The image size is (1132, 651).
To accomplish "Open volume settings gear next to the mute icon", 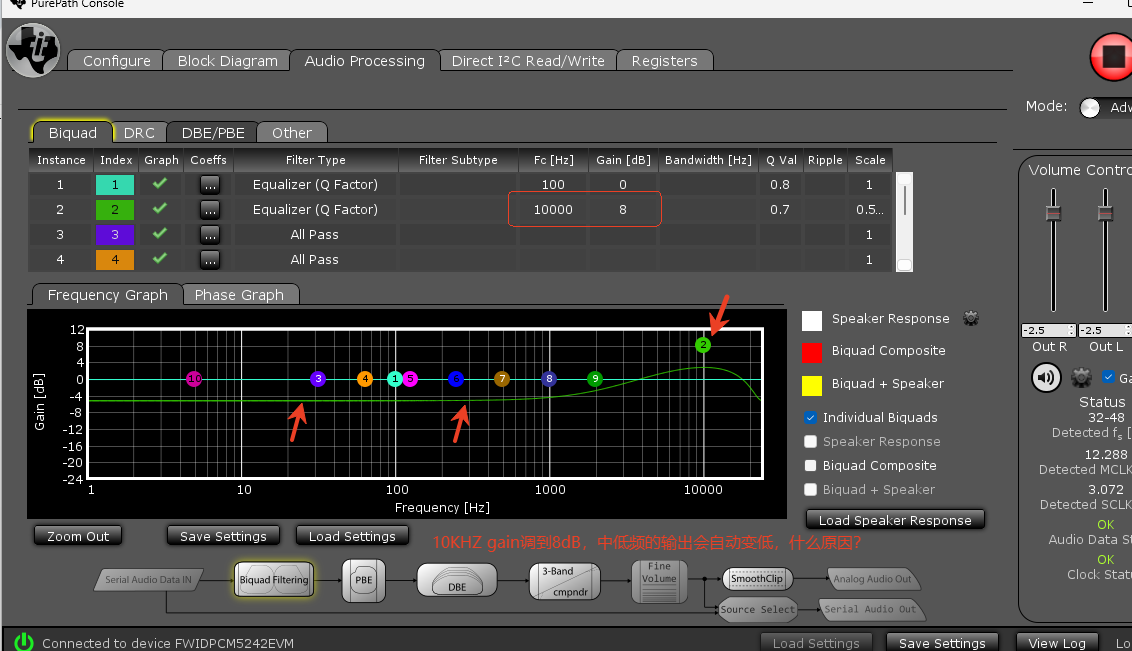I will pyautogui.click(x=1081, y=377).
